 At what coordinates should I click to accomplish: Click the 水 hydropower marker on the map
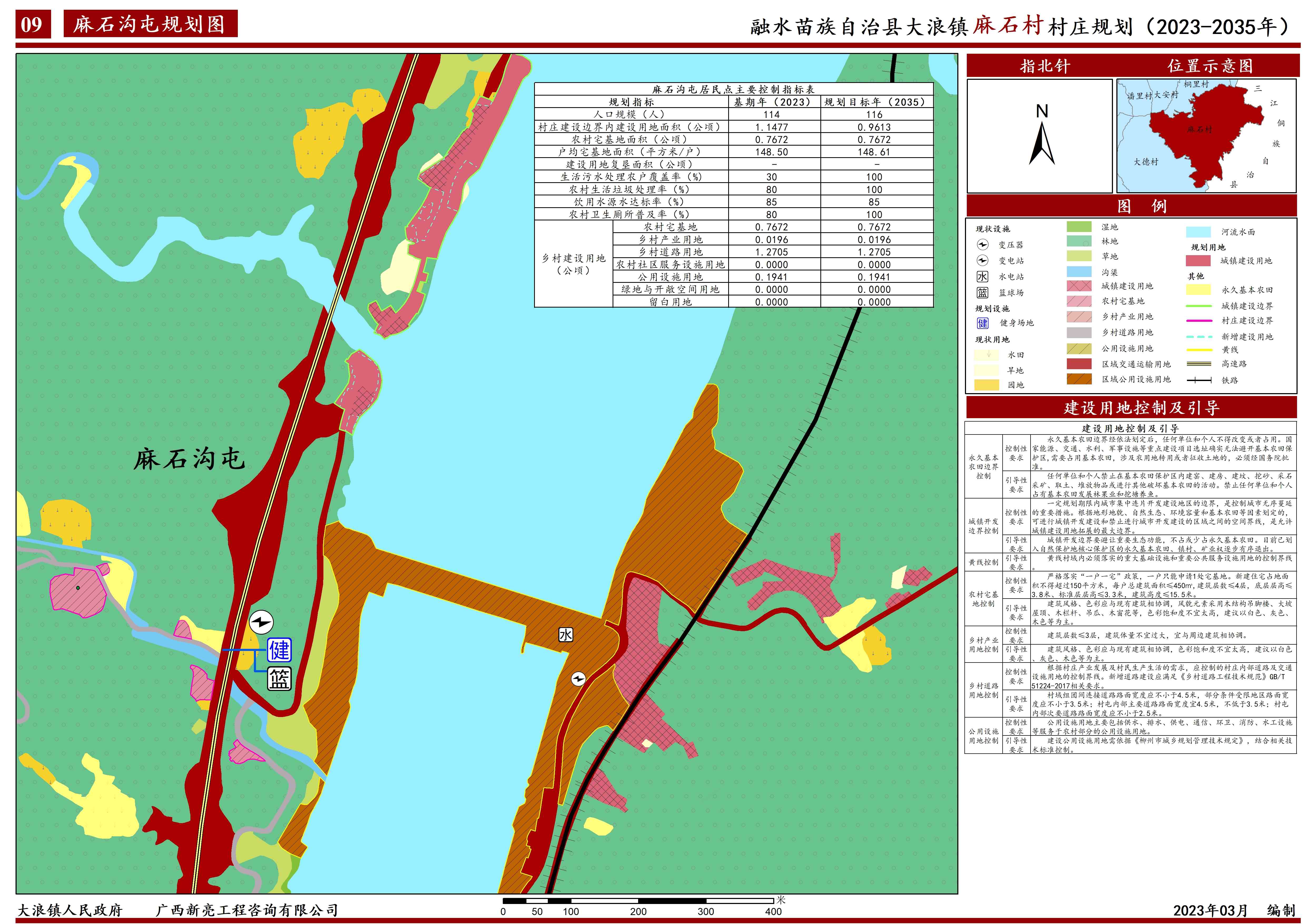(565, 635)
